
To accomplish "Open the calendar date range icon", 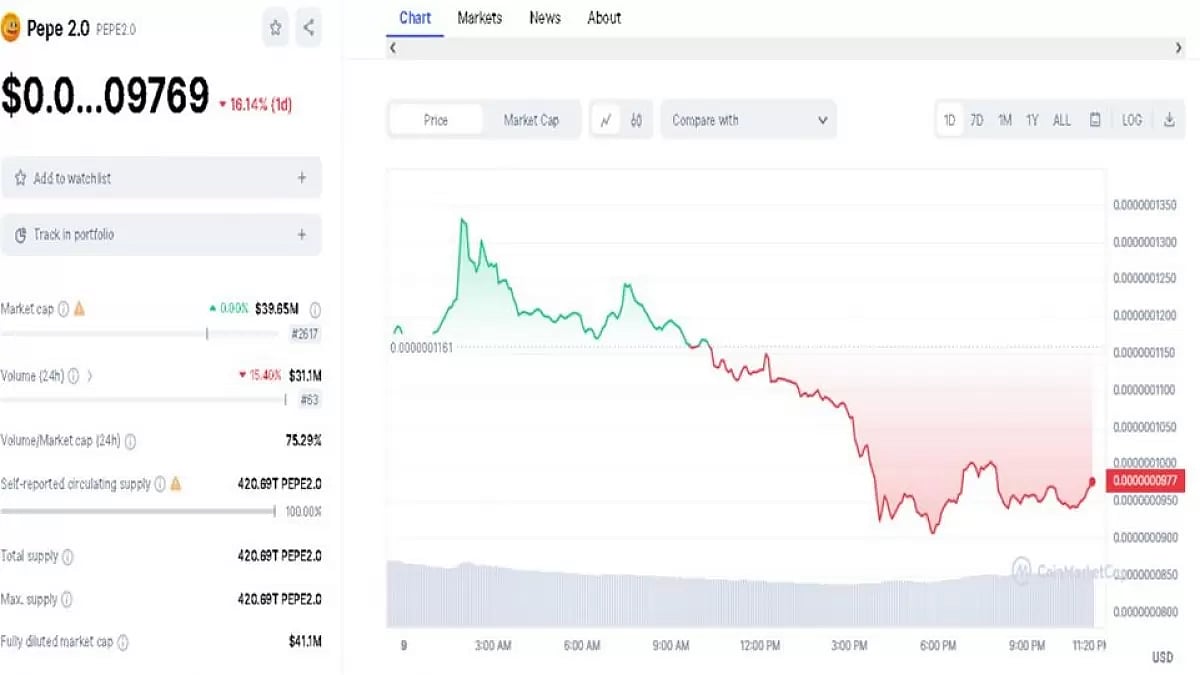I will tap(1095, 120).
